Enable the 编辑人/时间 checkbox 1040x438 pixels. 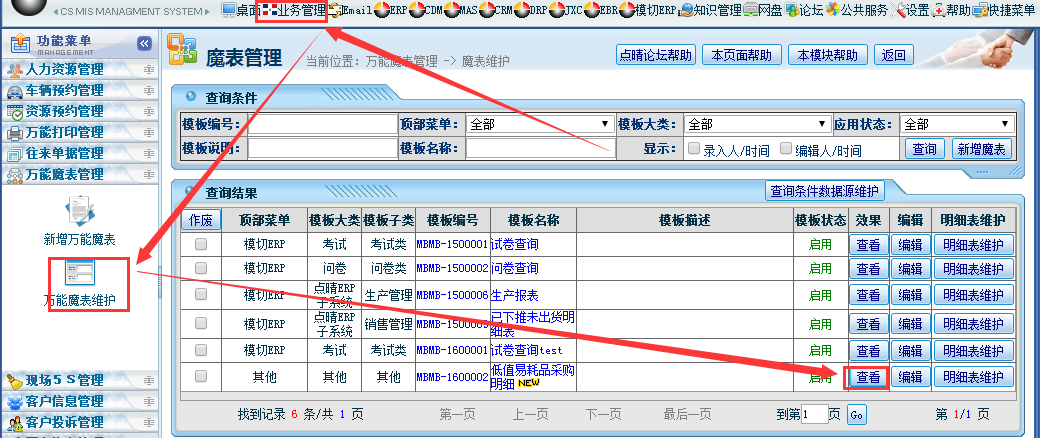pos(786,149)
